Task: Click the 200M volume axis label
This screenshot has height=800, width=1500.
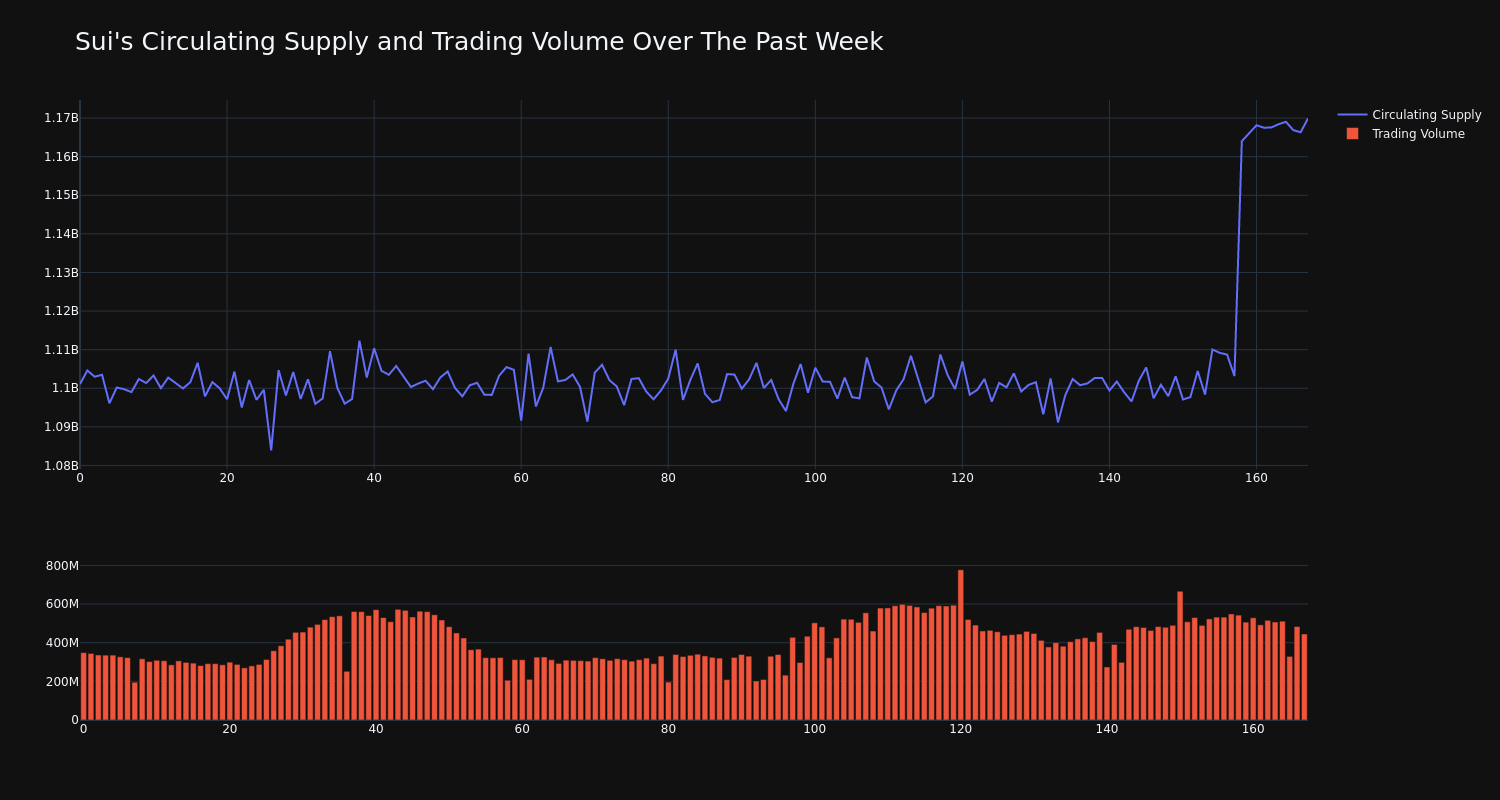Action: [x=62, y=681]
